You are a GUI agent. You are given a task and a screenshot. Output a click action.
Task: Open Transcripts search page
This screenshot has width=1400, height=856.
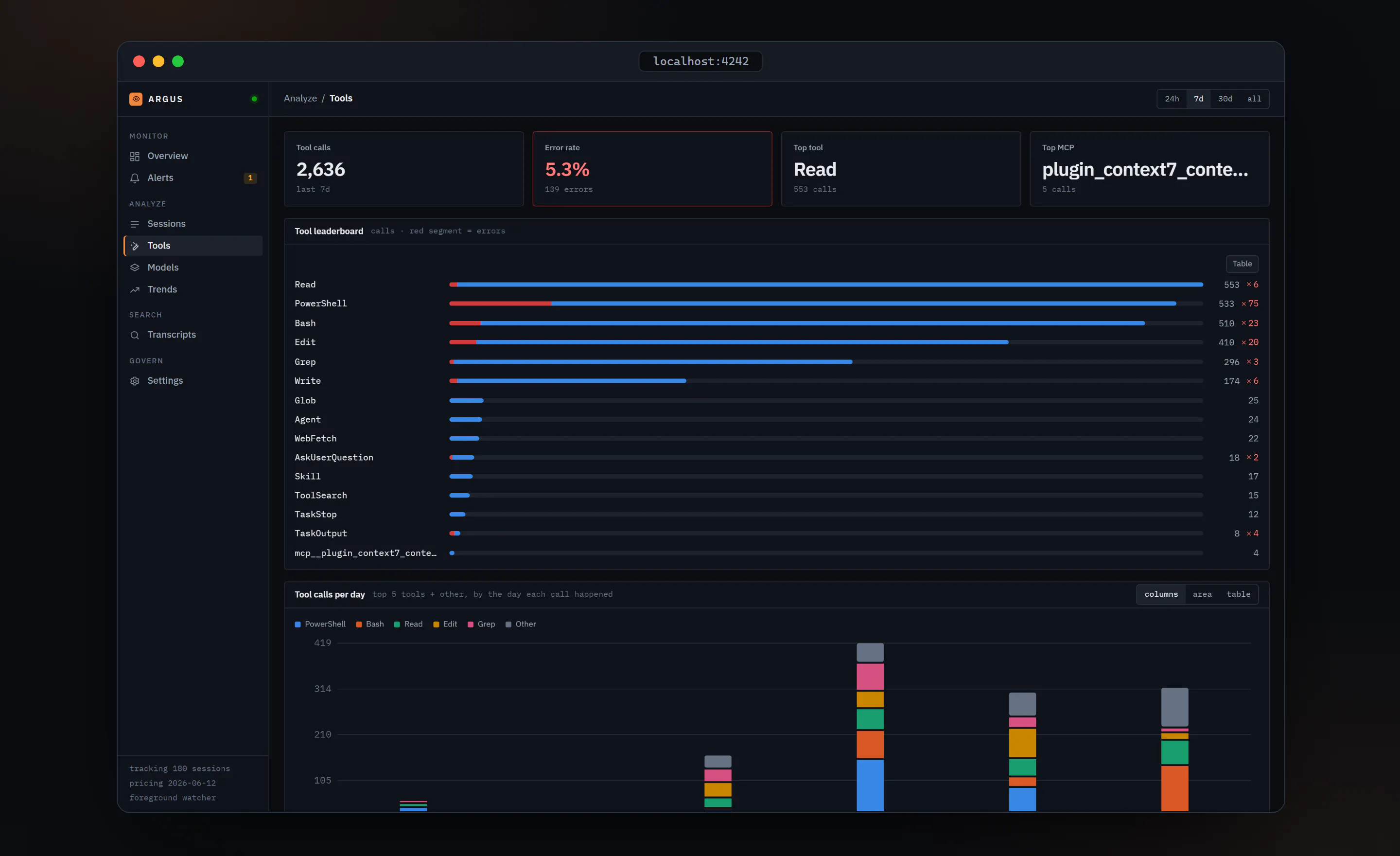coord(193,336)
